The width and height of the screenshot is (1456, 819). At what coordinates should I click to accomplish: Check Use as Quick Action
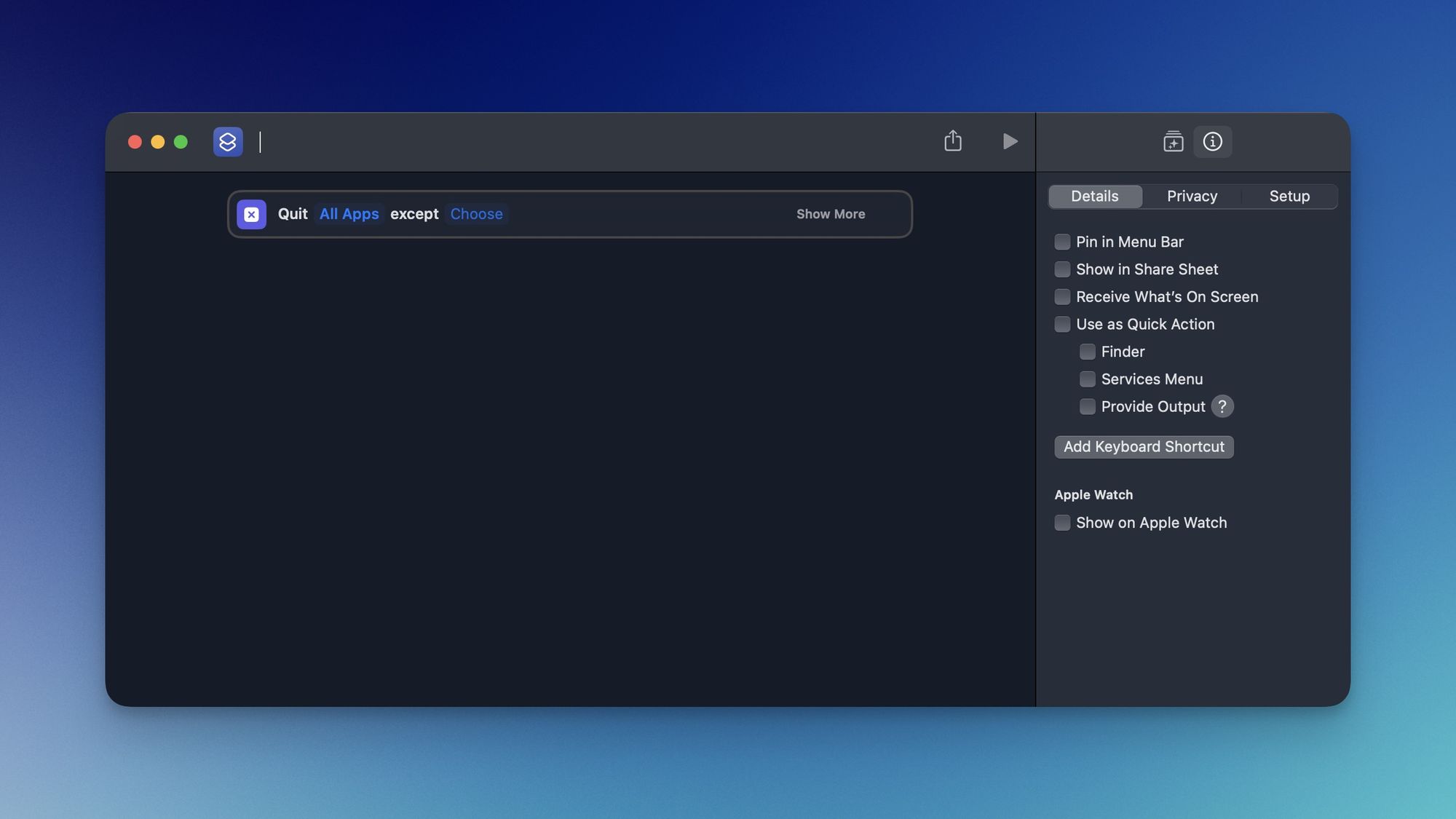click(1062, 324)
